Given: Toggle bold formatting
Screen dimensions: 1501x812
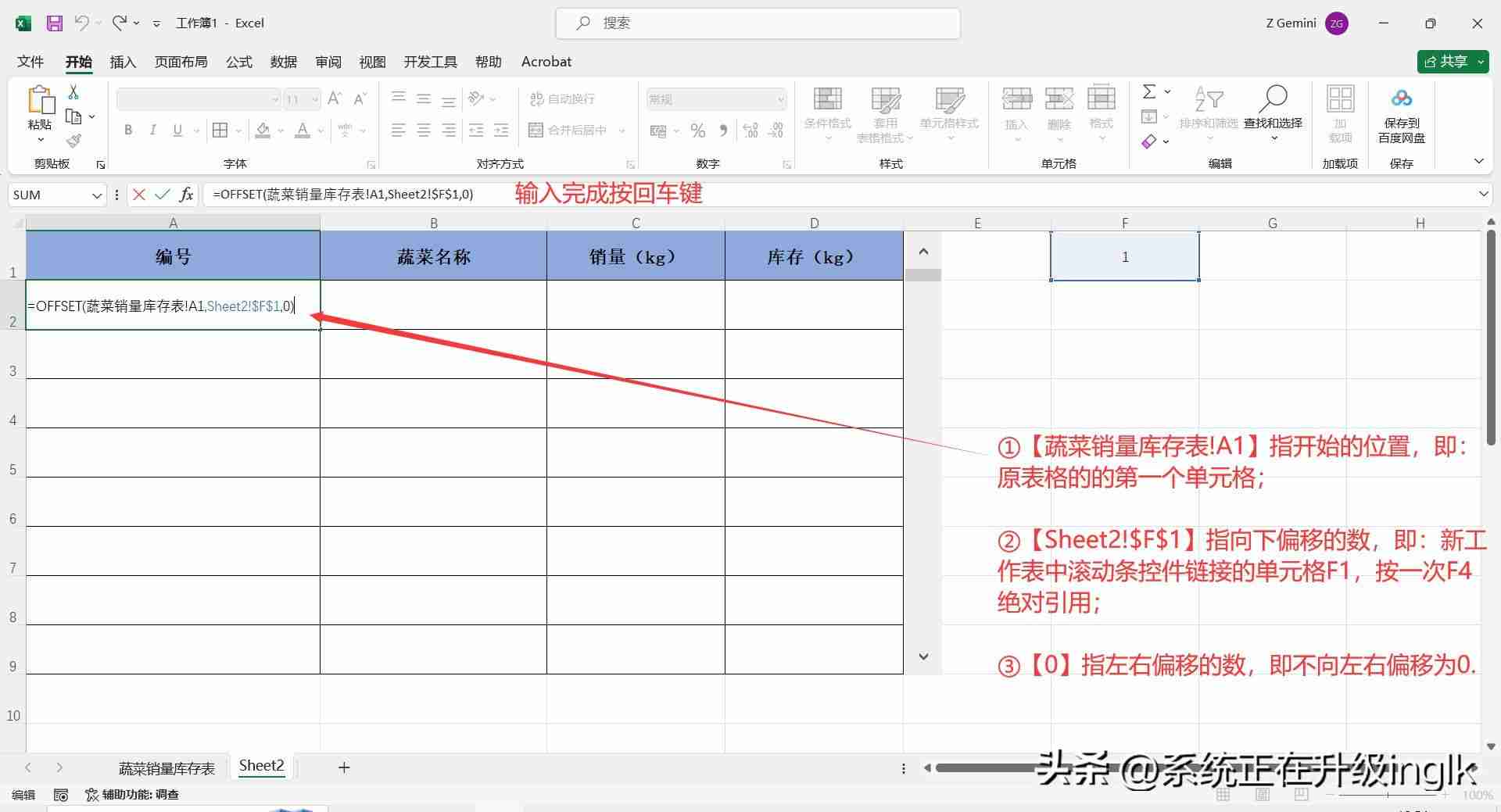Looking at the screenshot, I should tap(128, 131).
